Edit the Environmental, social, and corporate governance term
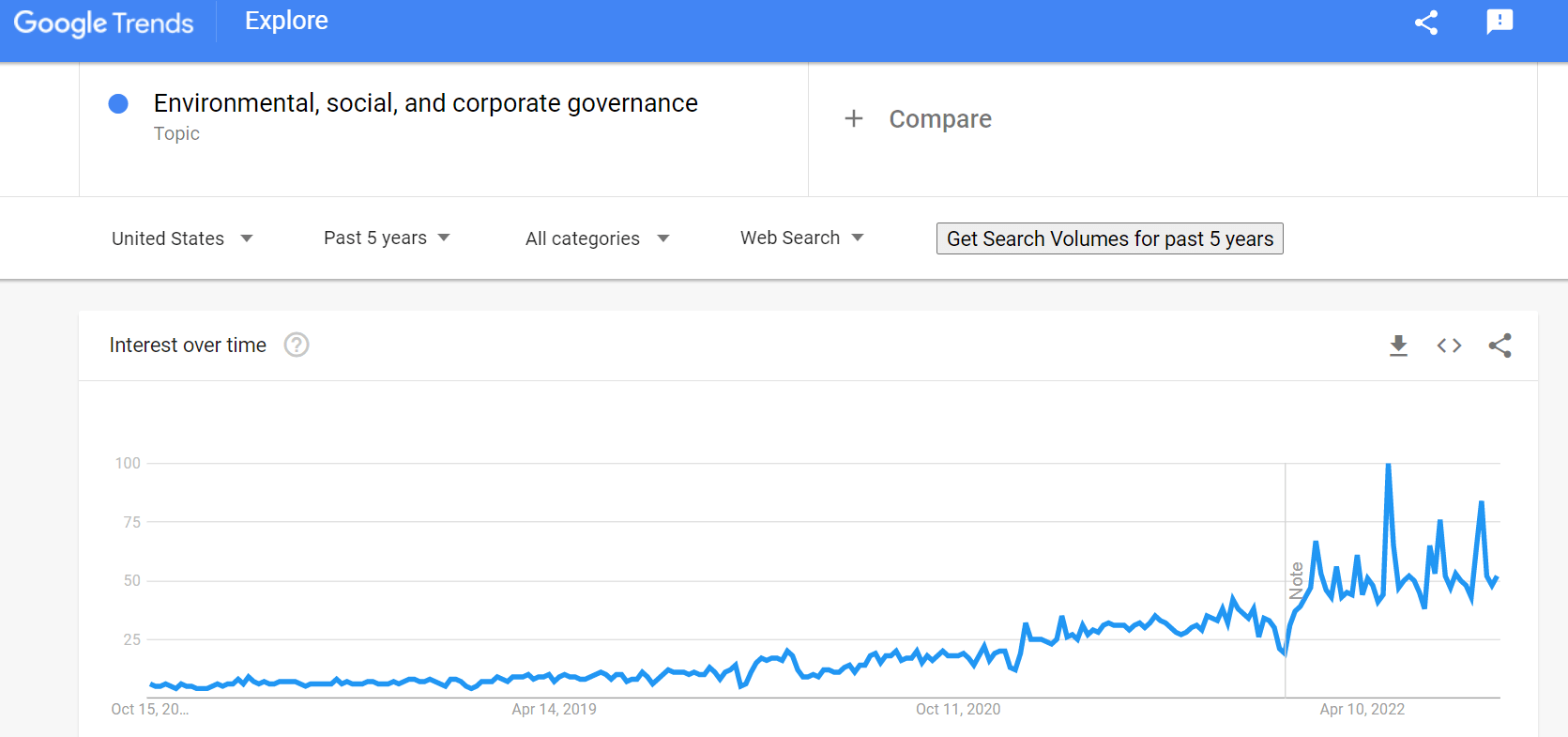Viewport: 1568px width, 737px height. coord(426,103)
